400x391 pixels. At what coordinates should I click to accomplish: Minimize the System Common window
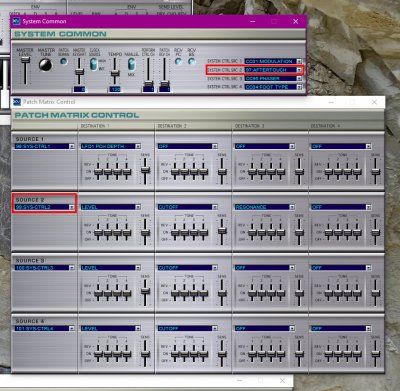pyautogui.click(x=253, y=21)
